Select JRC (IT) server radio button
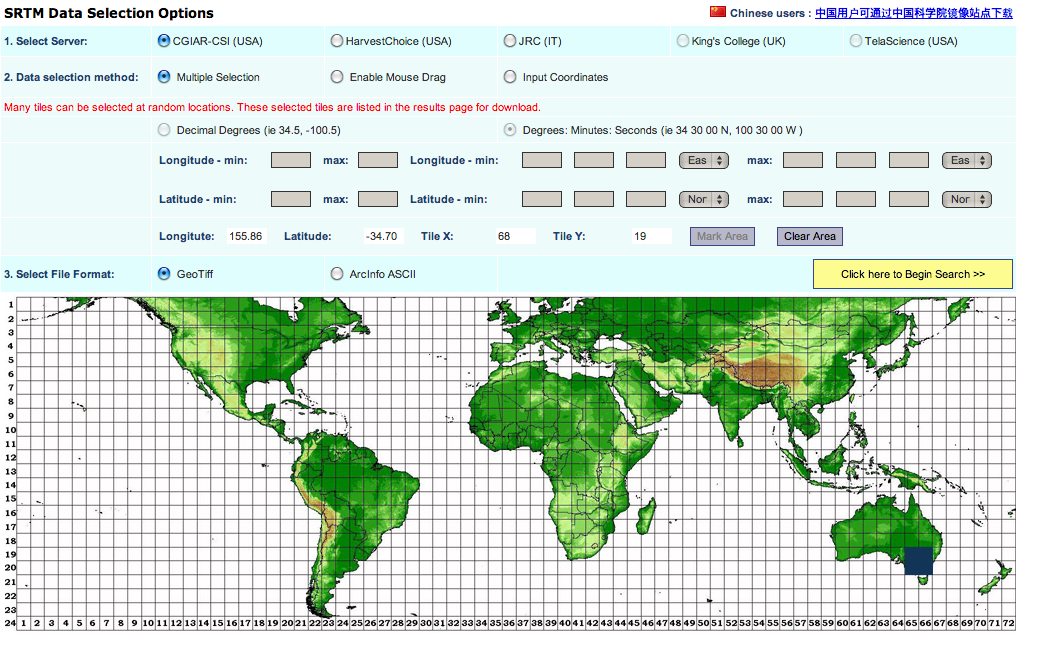 510,41
